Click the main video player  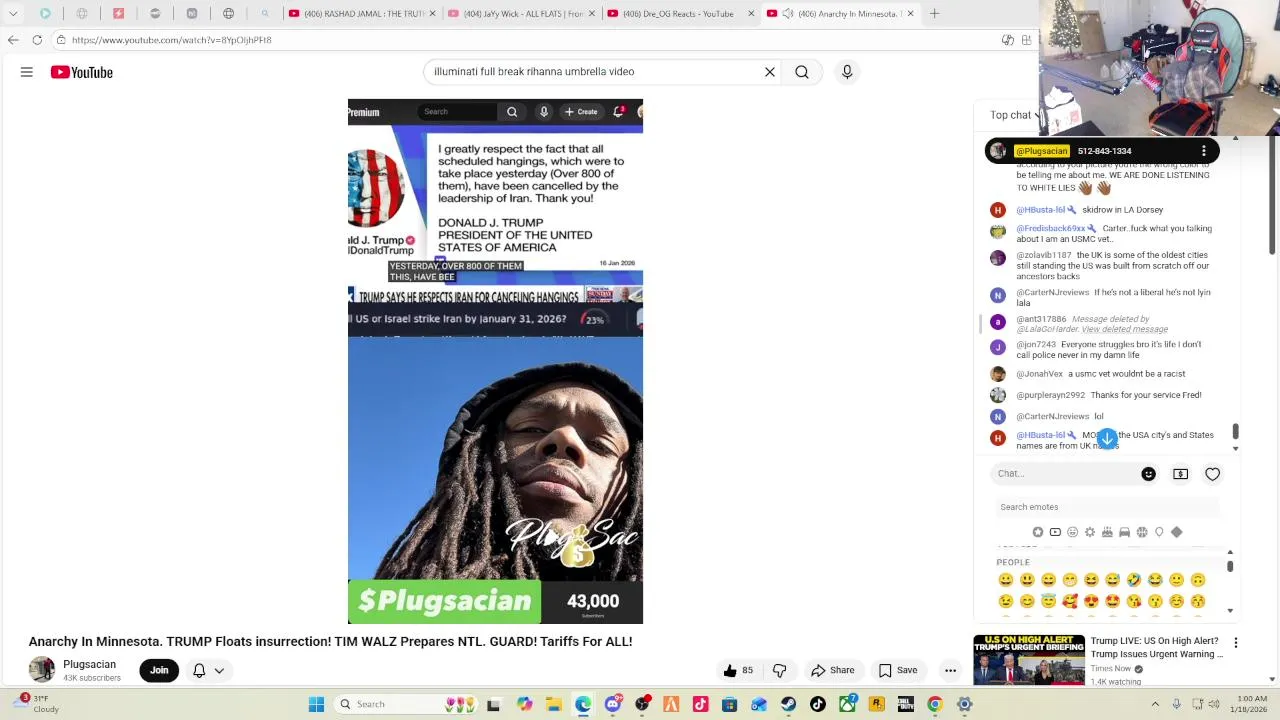[x=495, y=361]
